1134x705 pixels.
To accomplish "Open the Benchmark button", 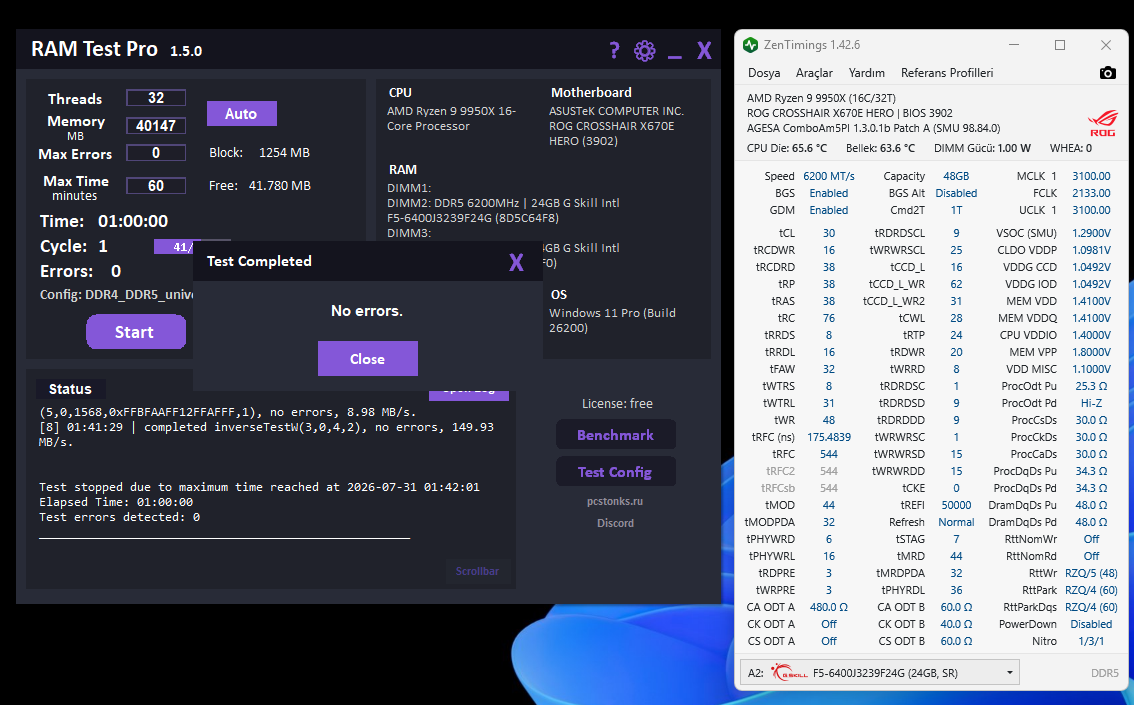I will coord(615,435).
